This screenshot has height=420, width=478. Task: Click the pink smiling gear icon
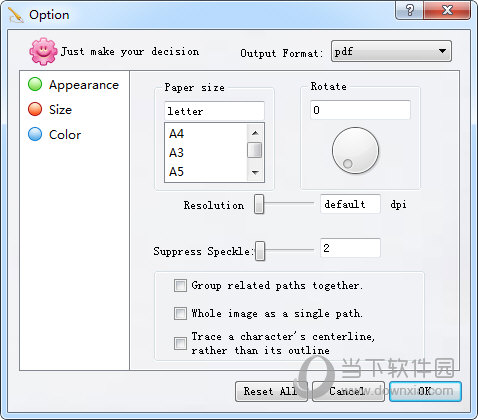tap(43, 51)
